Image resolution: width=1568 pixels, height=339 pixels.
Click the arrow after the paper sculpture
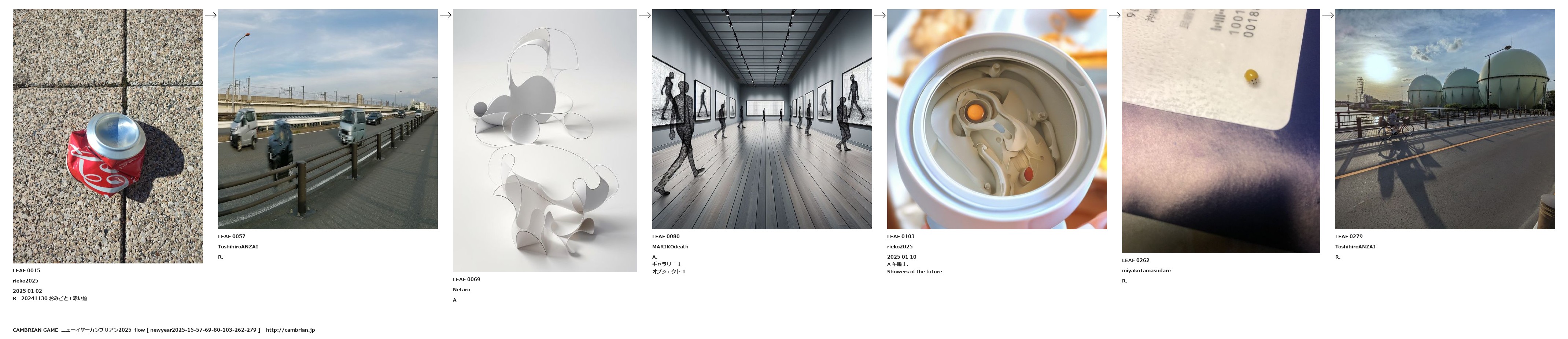click(645, 15)
